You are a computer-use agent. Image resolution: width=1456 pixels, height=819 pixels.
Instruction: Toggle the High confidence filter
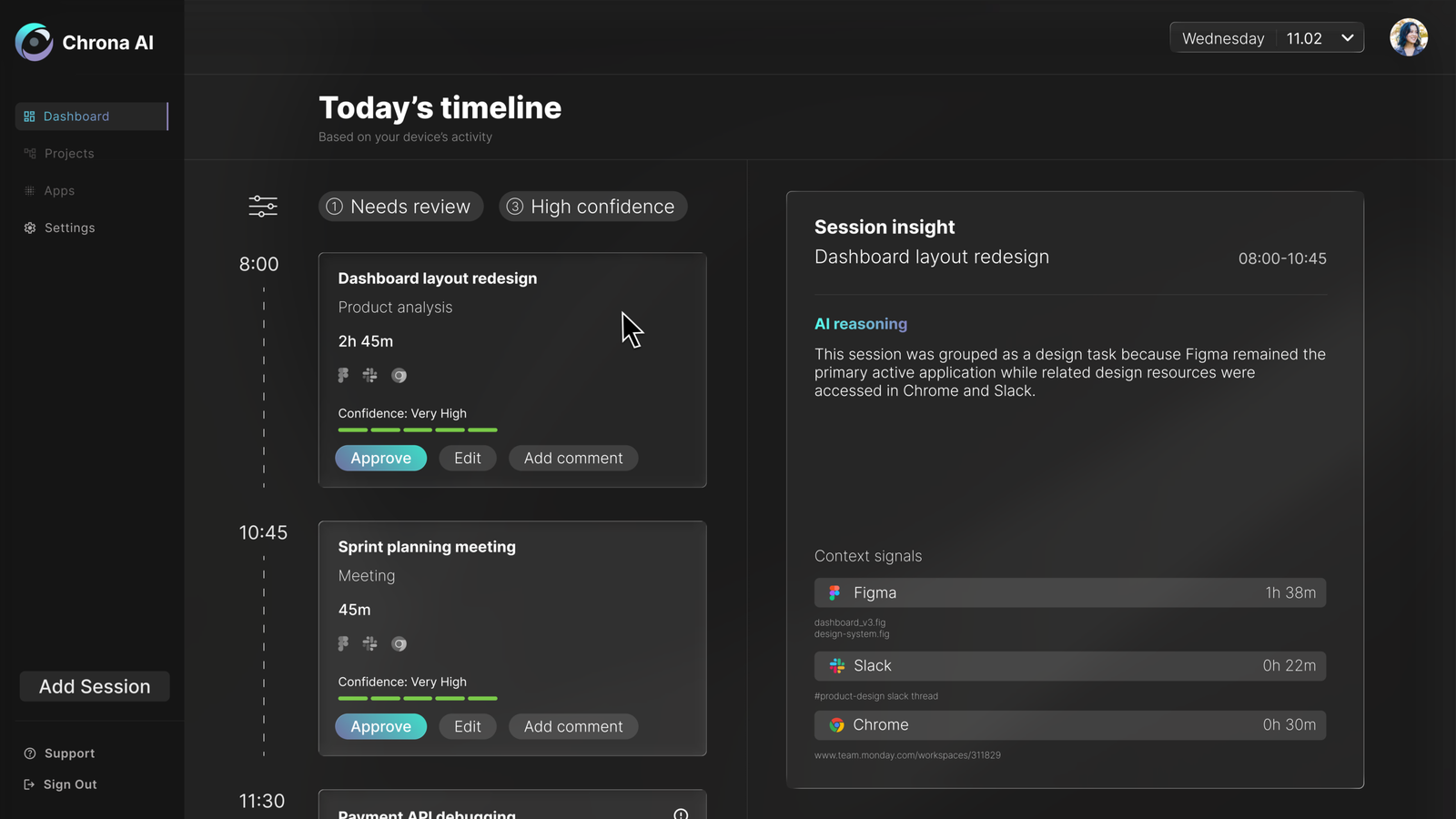[592, 207]
